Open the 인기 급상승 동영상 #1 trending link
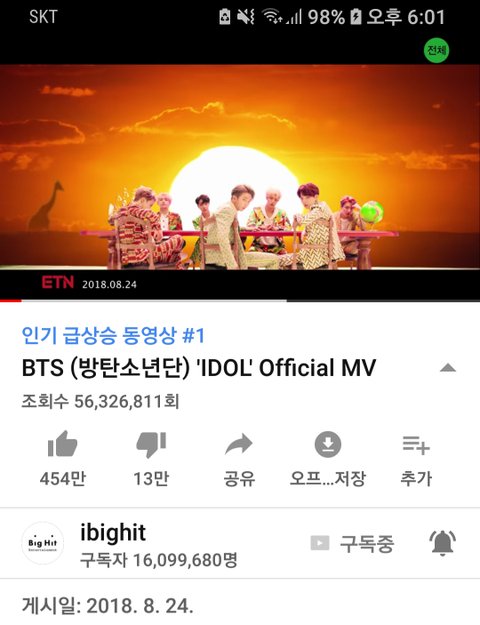 (x=113, y=335)
